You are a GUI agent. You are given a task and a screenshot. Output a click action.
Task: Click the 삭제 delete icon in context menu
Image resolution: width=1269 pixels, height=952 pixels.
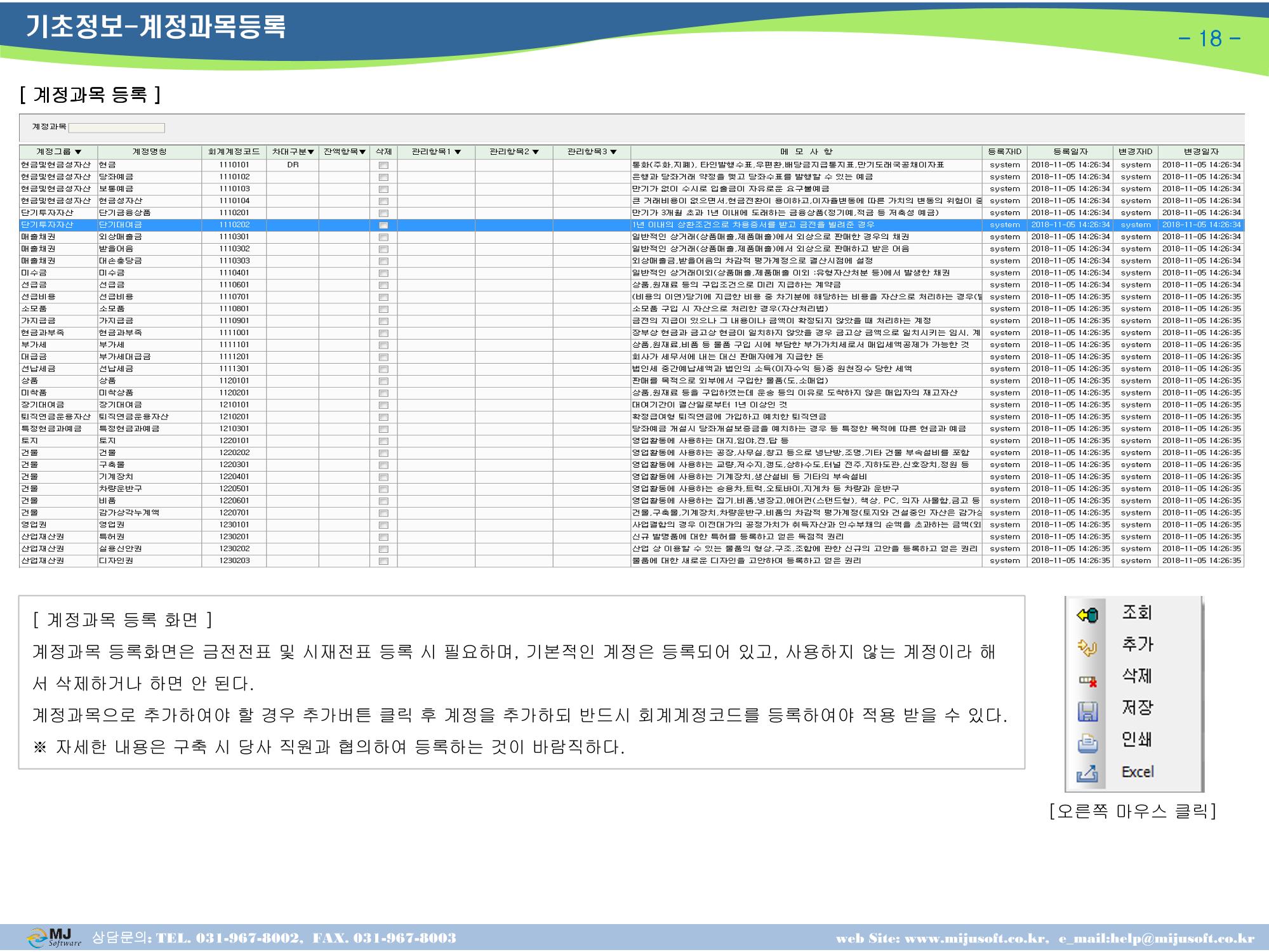[1087, 680]
